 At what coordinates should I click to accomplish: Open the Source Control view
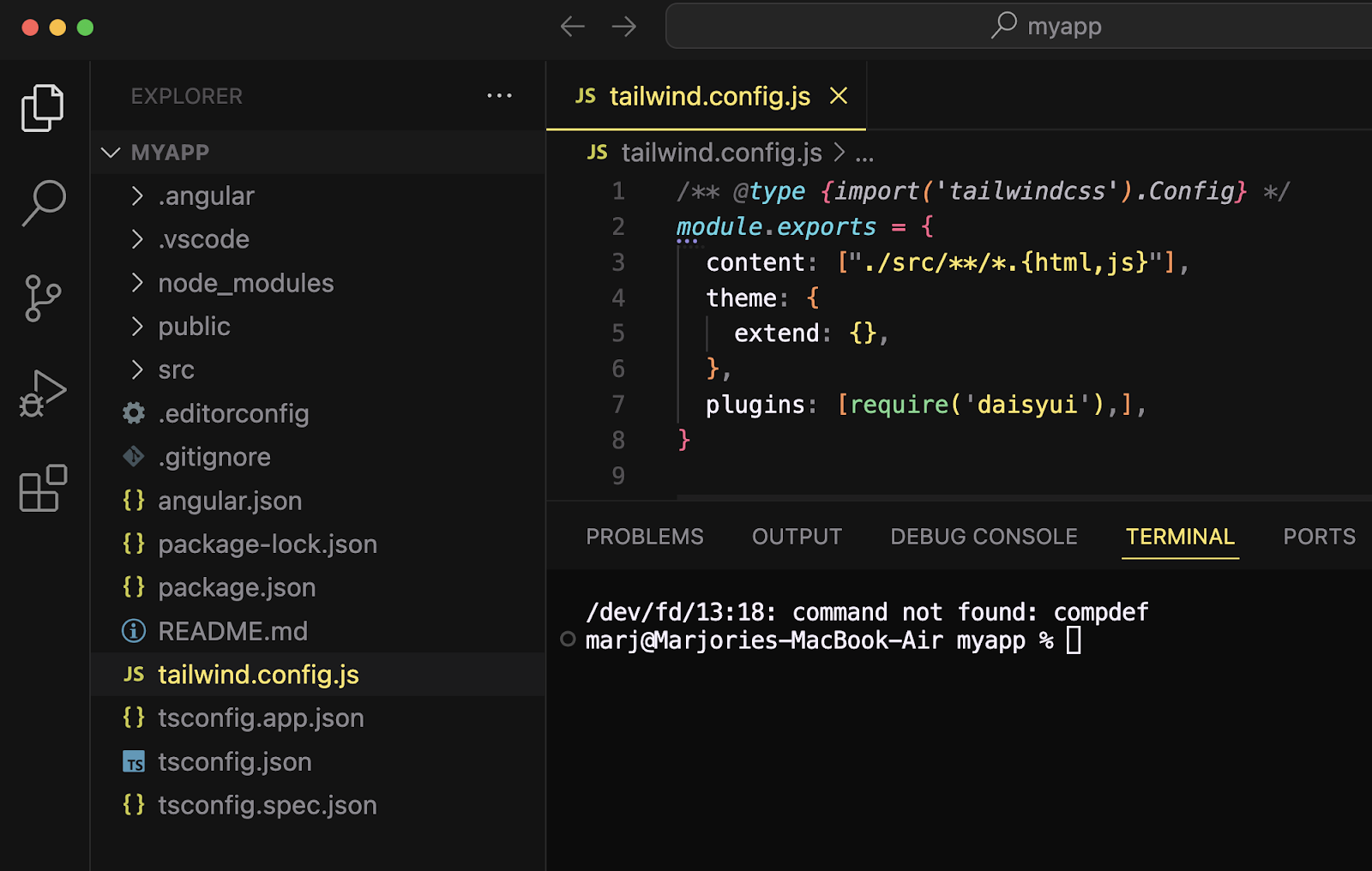tap(43, 298)
